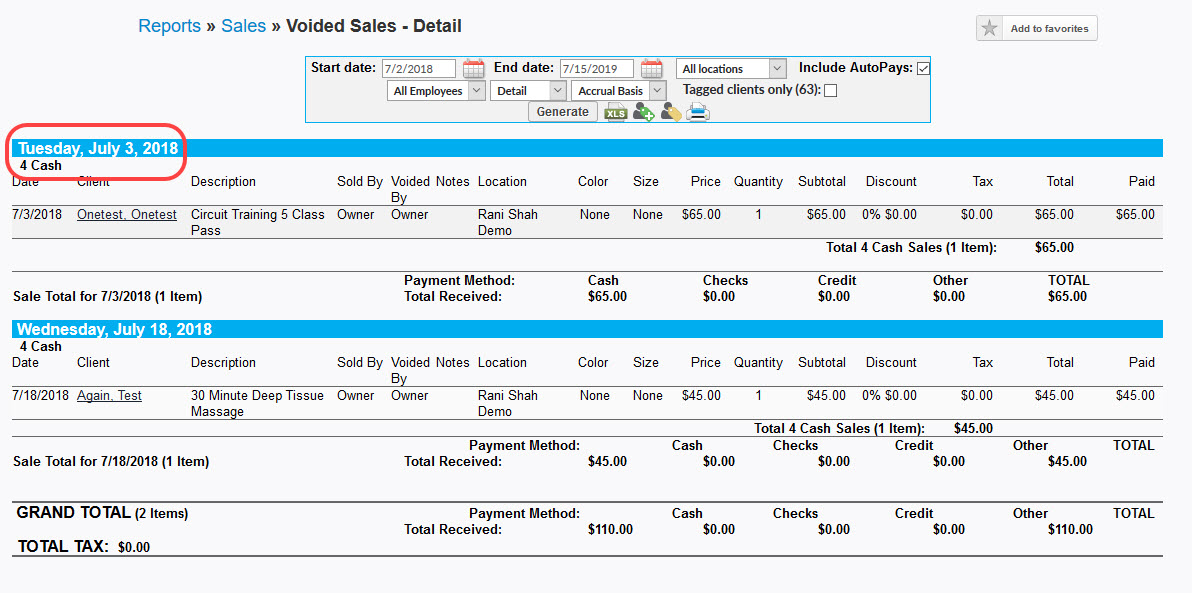Navigate to Sales in the breadcrumb
The width and height of the screenshot is (1192, 593).
click(x=243, y=26)
